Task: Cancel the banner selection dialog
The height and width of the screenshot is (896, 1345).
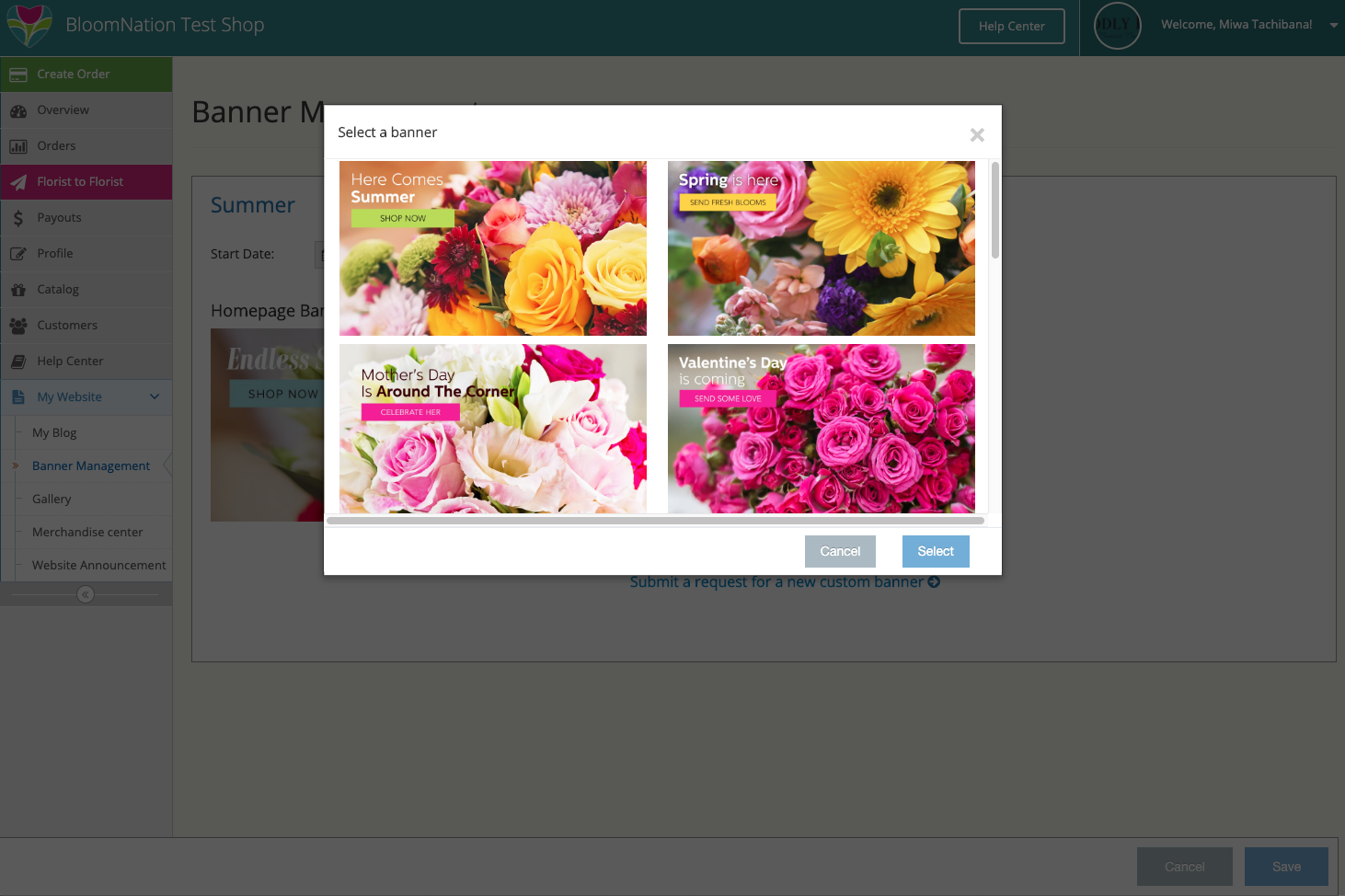Action: (840, 551)
